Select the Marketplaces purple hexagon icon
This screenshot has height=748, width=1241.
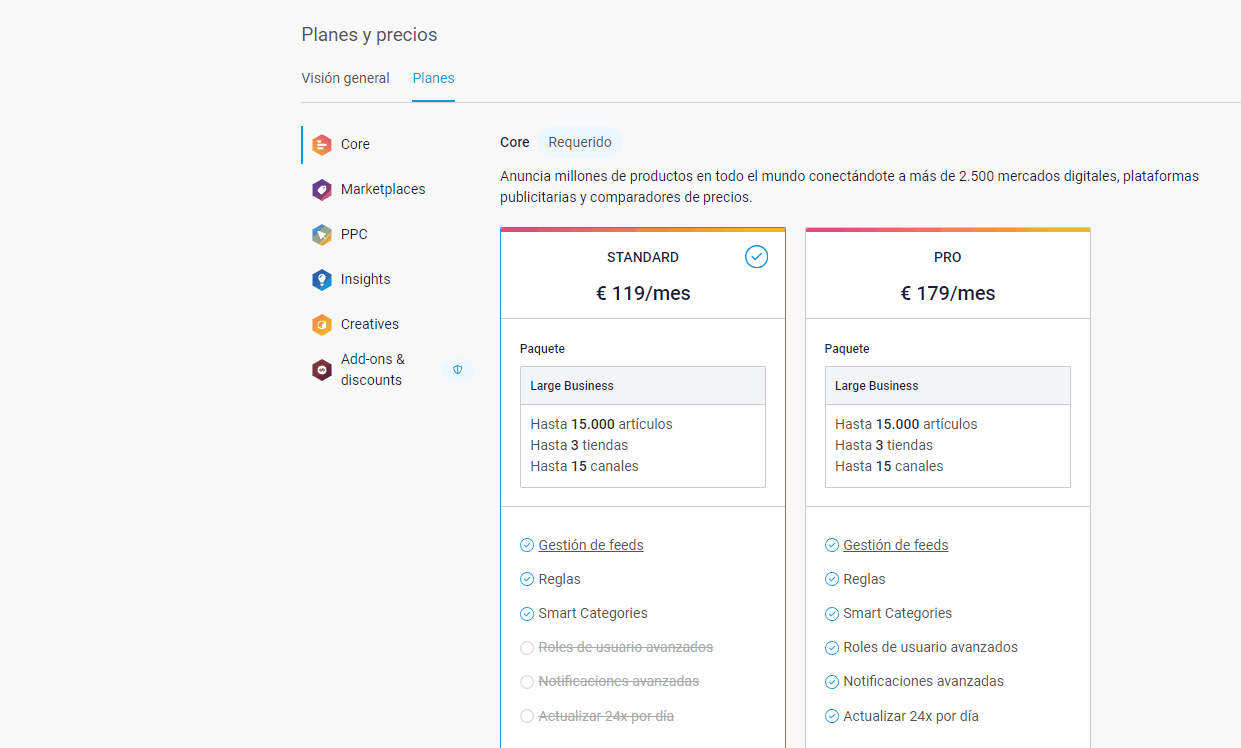321,190
